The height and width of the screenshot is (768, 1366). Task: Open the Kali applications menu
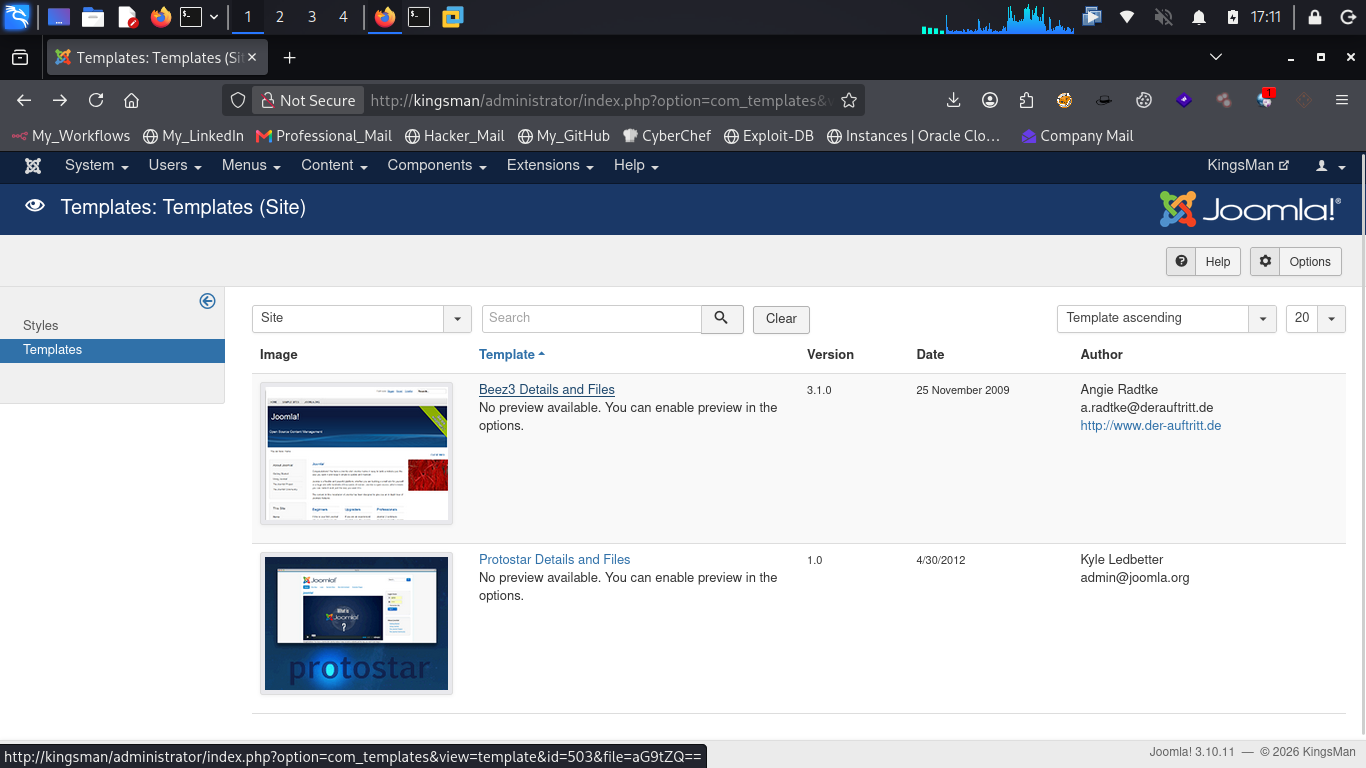tap(17, 17)
